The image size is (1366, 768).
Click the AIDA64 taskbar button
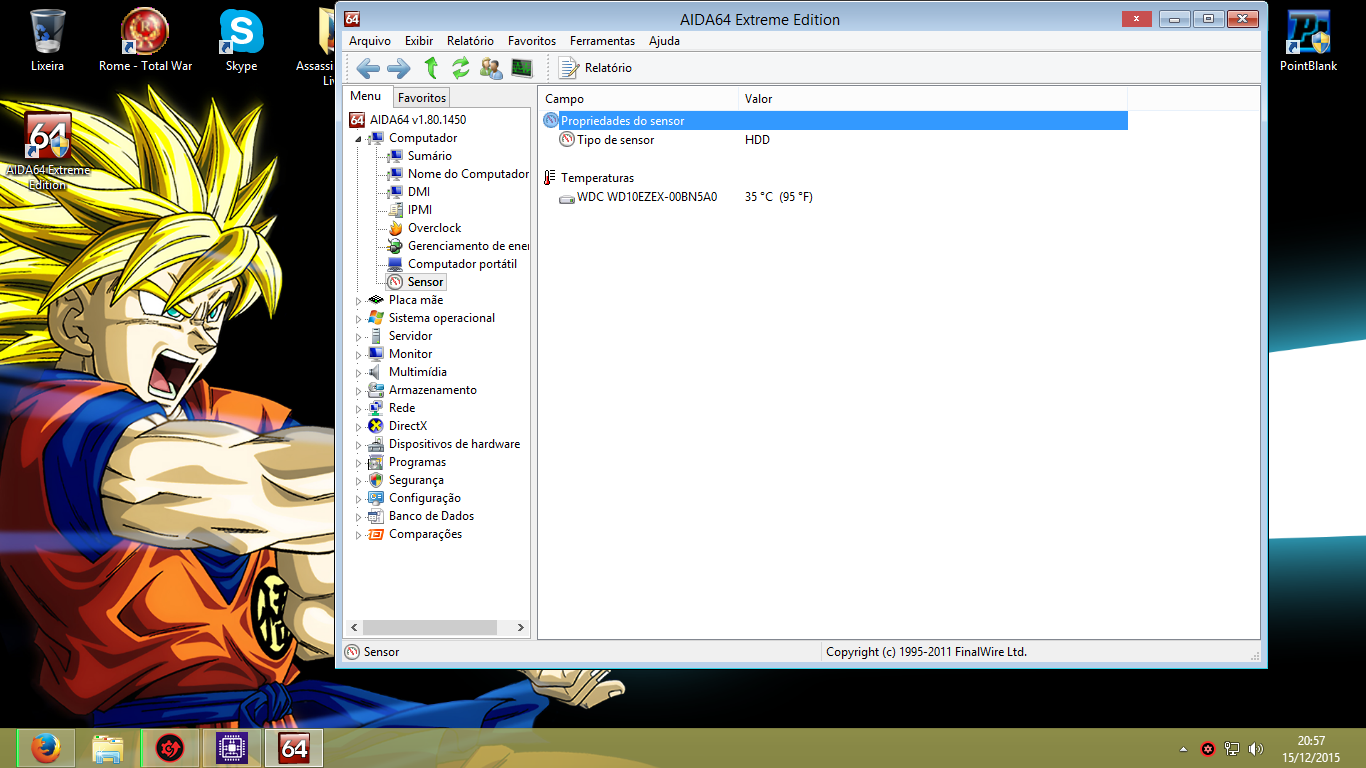point(293,748)
